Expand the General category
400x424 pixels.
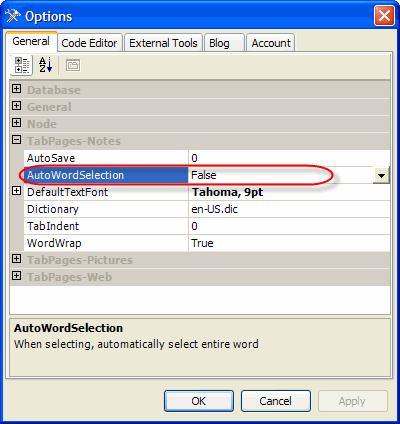pyautogui.click(x=16, y=106)
